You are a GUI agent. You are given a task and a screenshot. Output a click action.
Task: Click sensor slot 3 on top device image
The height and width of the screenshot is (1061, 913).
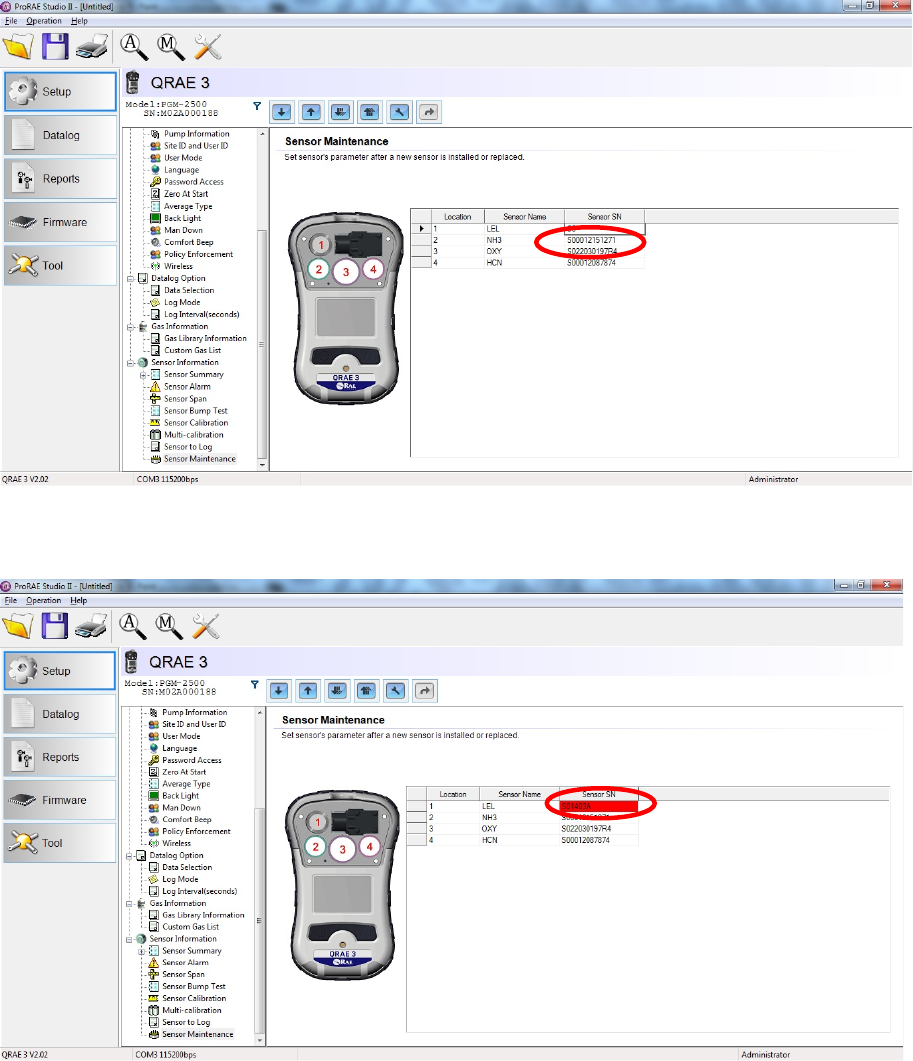click(x=346, y=272)
